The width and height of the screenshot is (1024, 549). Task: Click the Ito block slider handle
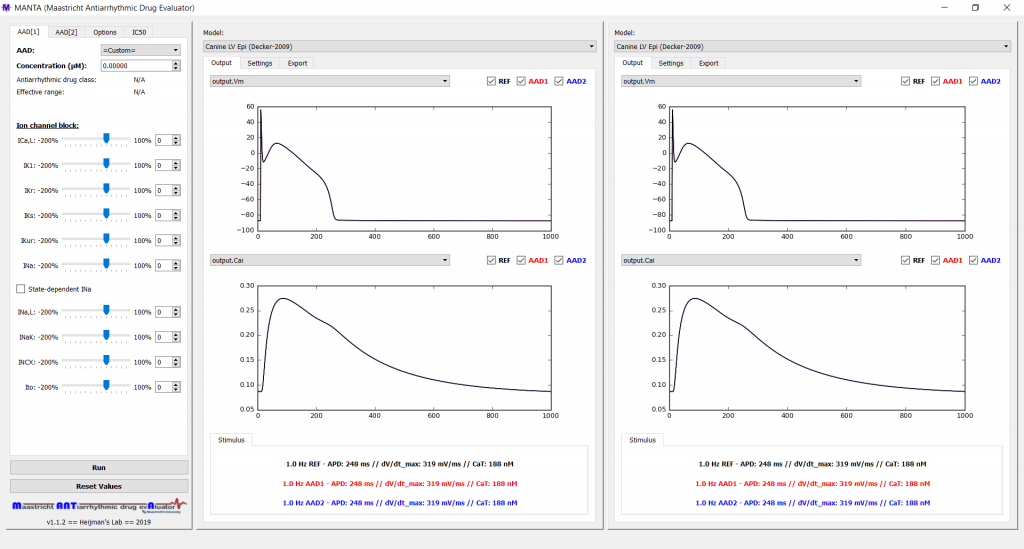point(106,385)
